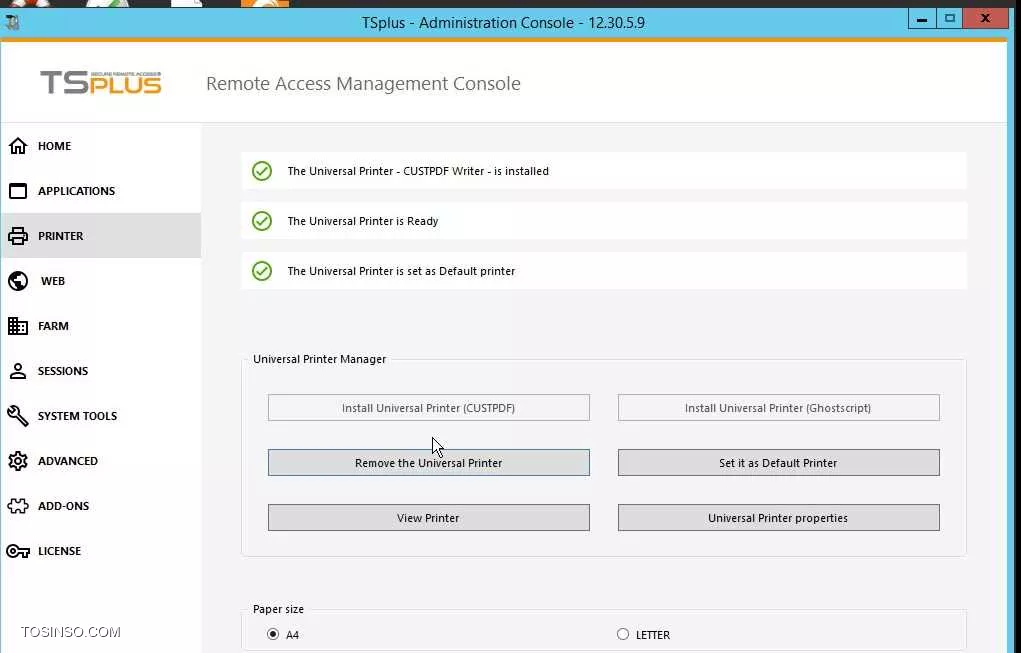Open Universal Printer properties

[778, 518]
